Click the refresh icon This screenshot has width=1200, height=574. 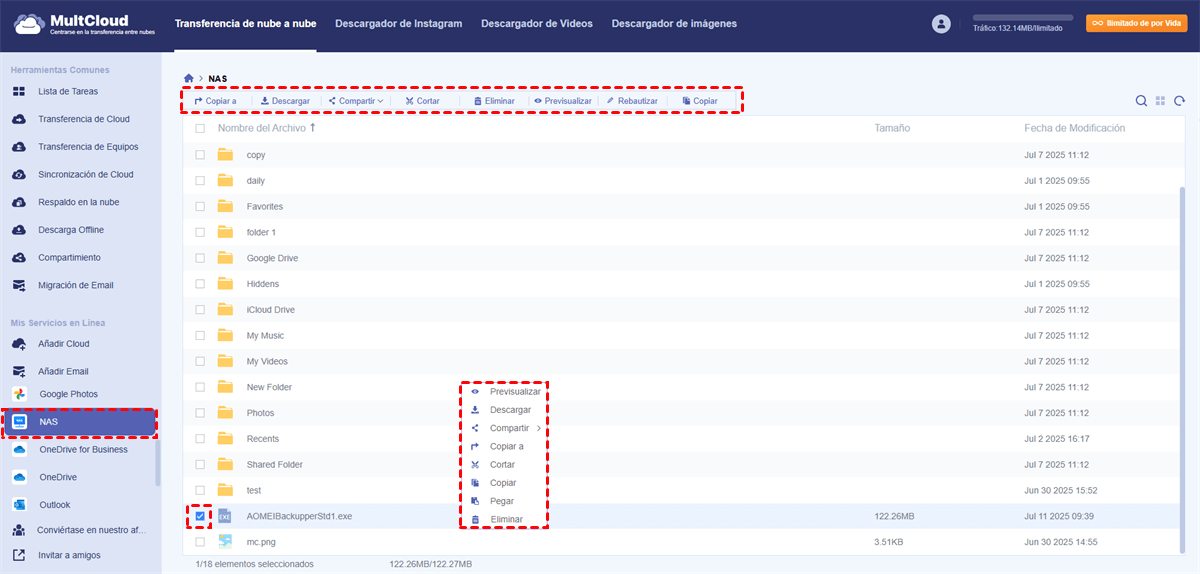1180,101
